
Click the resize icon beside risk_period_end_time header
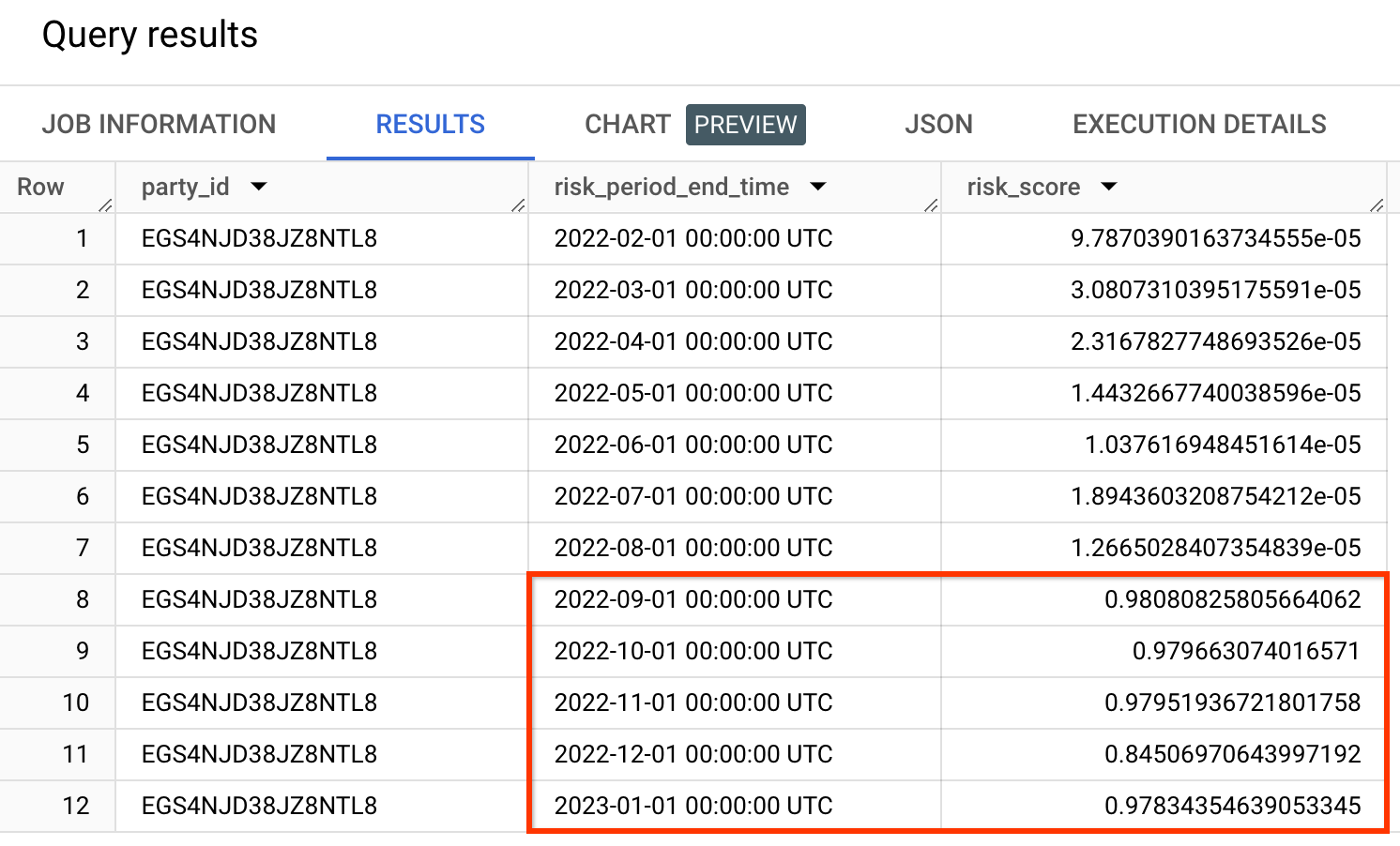[932, 206]
